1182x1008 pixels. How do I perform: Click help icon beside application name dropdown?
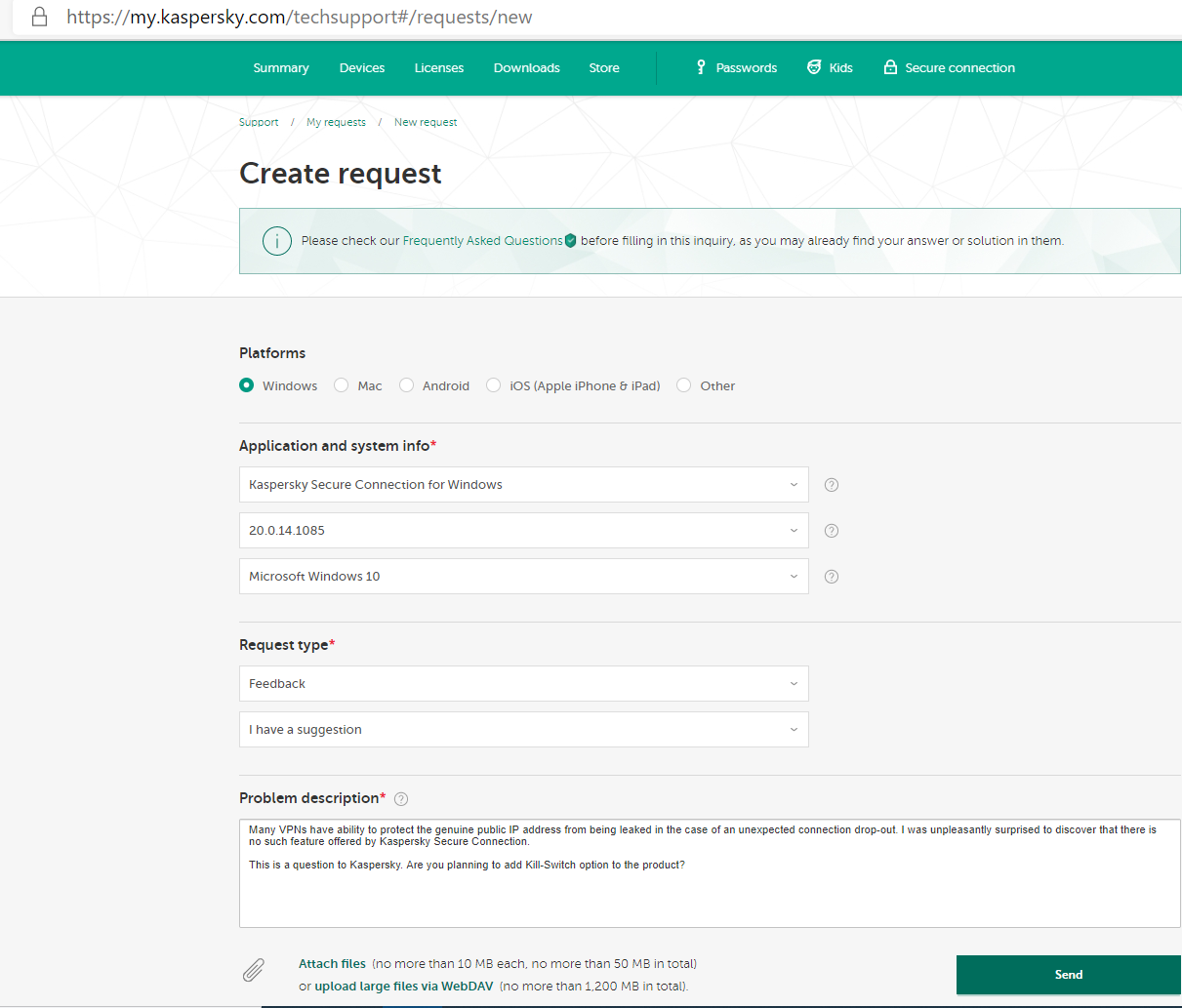832,485
